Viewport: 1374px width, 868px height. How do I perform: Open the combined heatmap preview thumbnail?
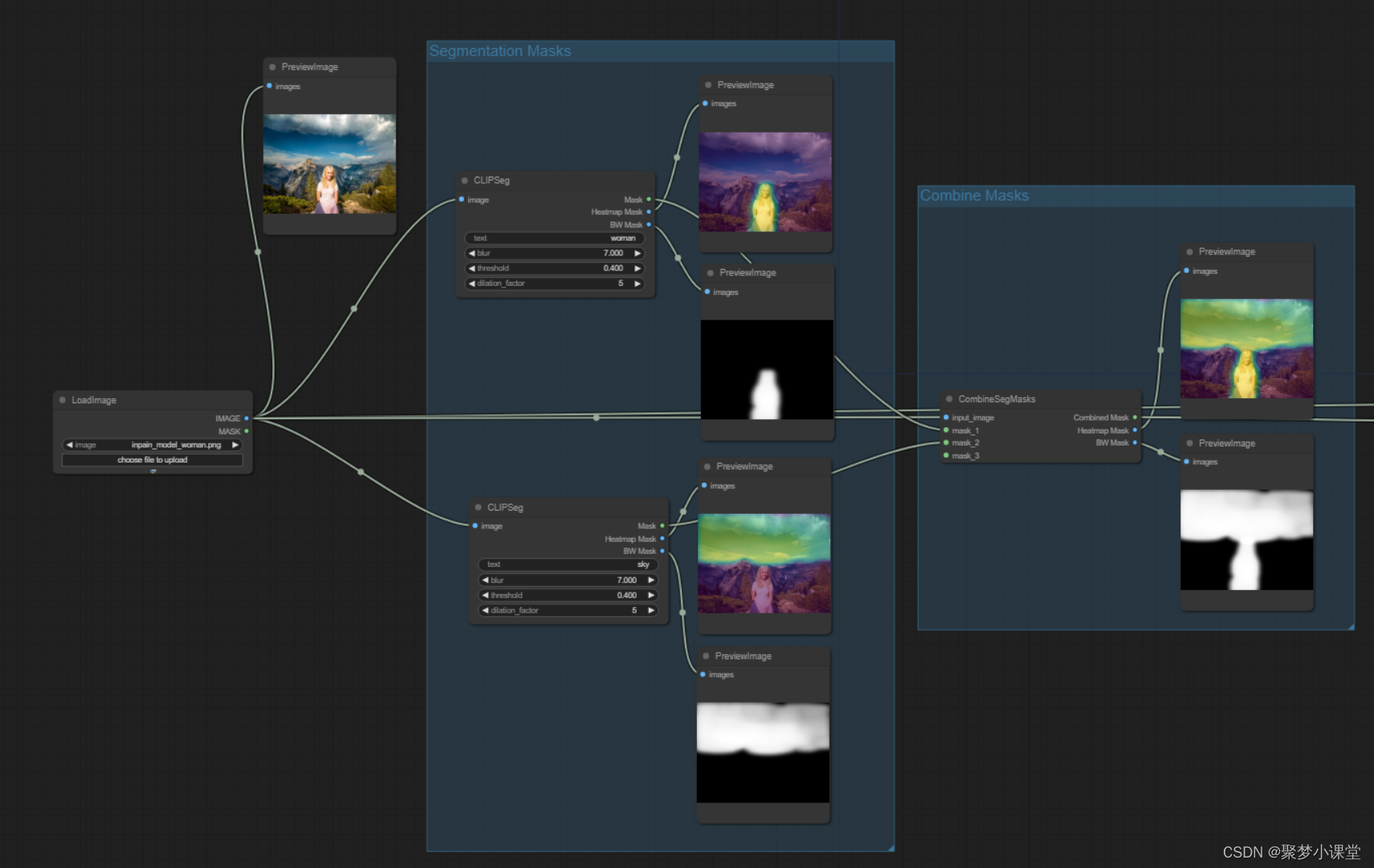pyautogui.click(x=1246, y=348)
